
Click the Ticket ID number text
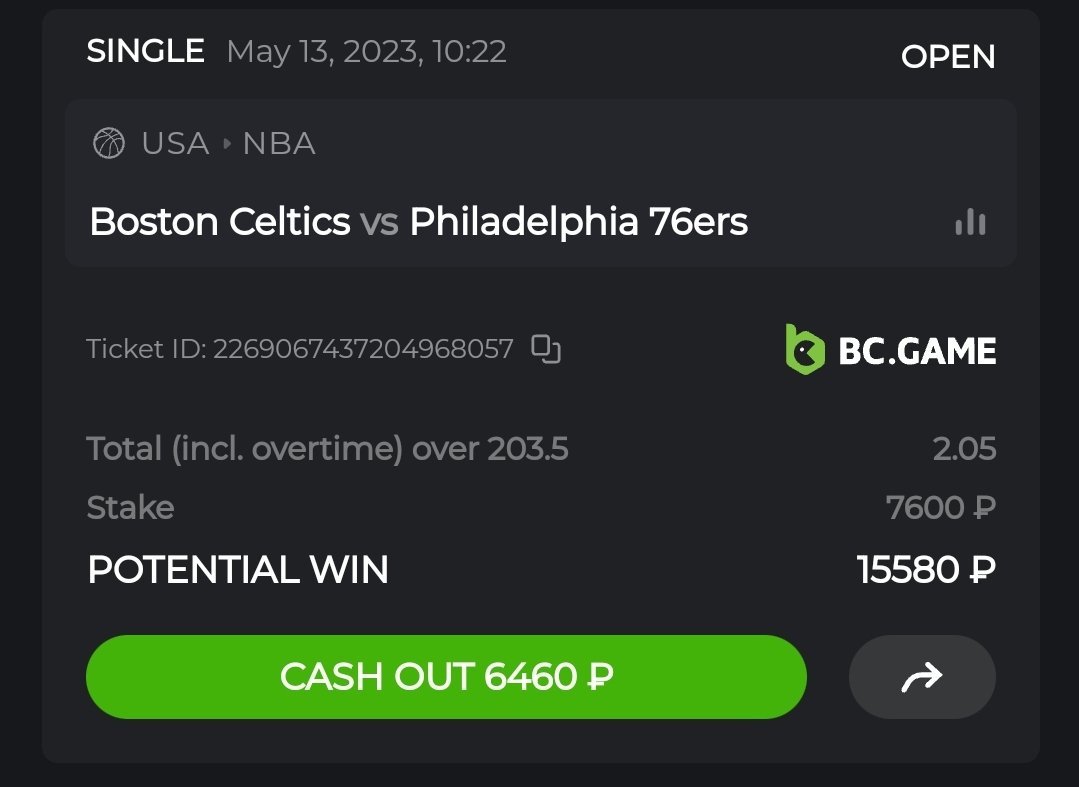pyautogui.click(x=362, y=349)
